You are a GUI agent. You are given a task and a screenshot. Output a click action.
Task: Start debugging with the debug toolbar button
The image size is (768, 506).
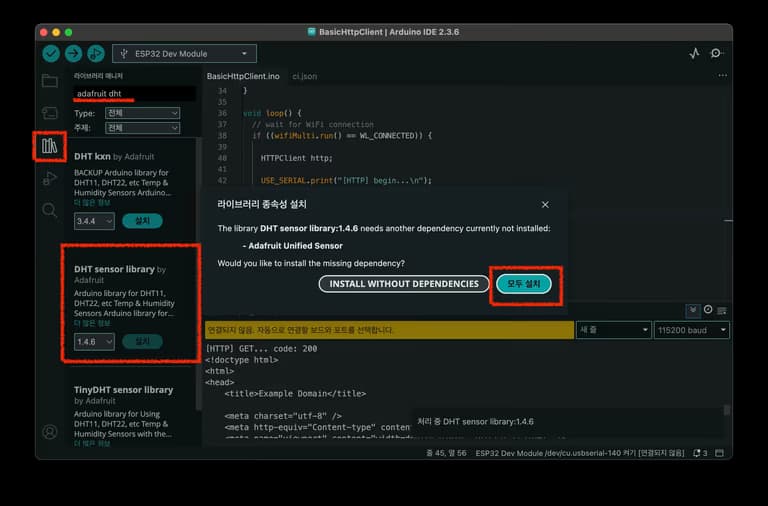(x=95, y=54)
